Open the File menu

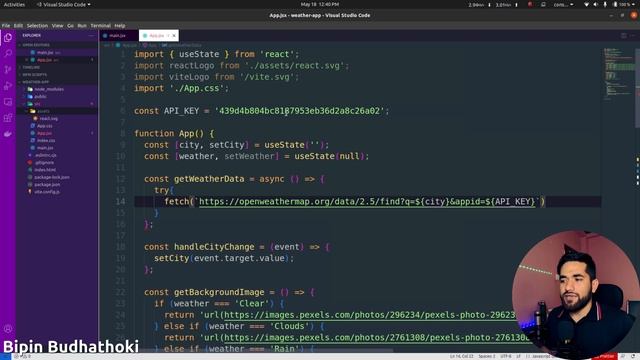6,25
